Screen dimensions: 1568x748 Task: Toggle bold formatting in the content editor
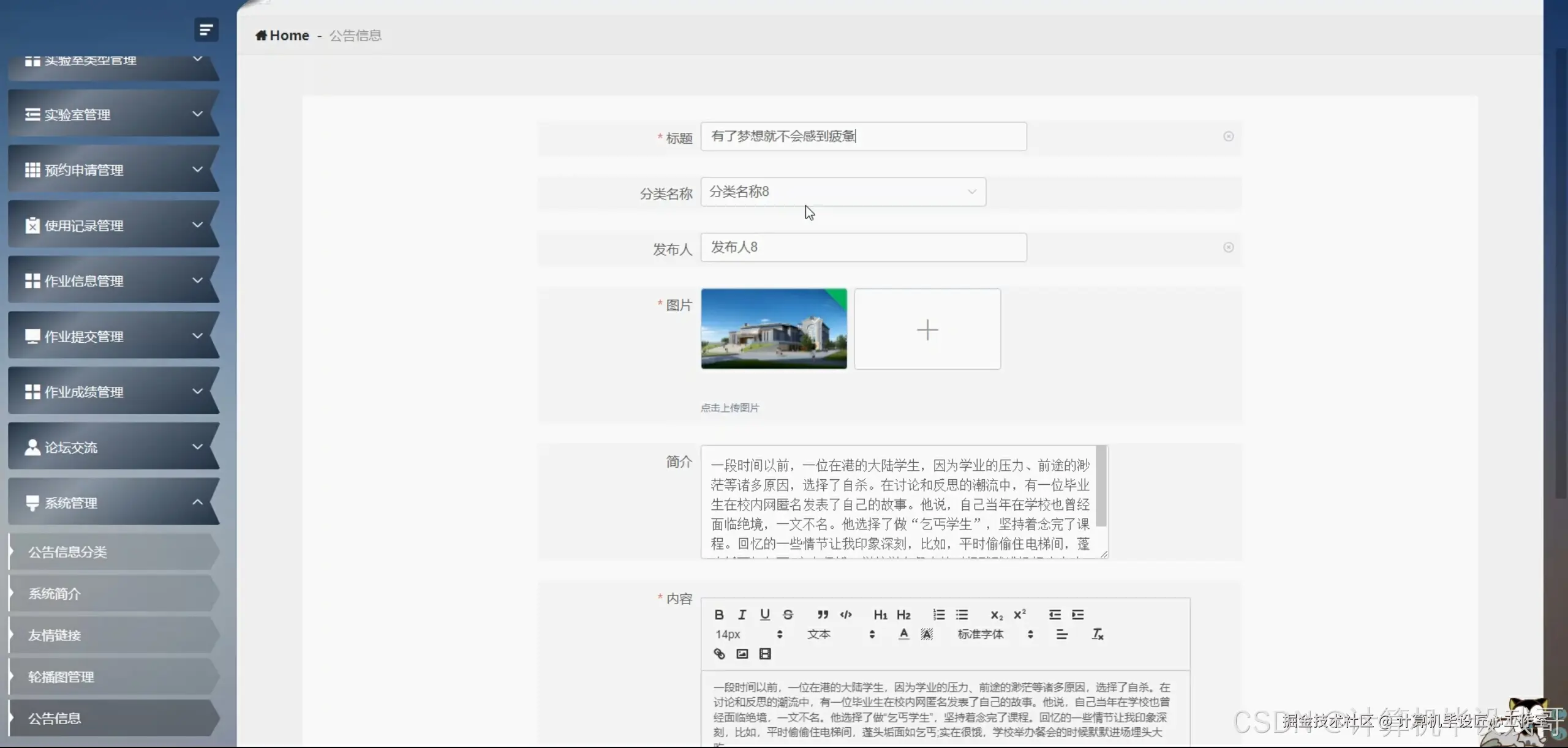719,615
